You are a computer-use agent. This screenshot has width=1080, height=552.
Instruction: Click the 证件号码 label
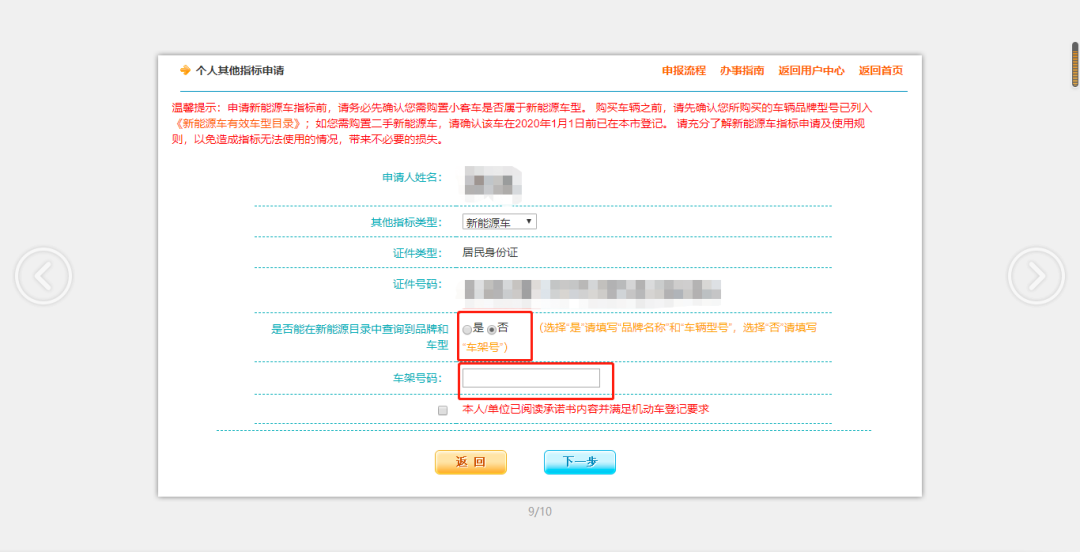tap(416, 283)
